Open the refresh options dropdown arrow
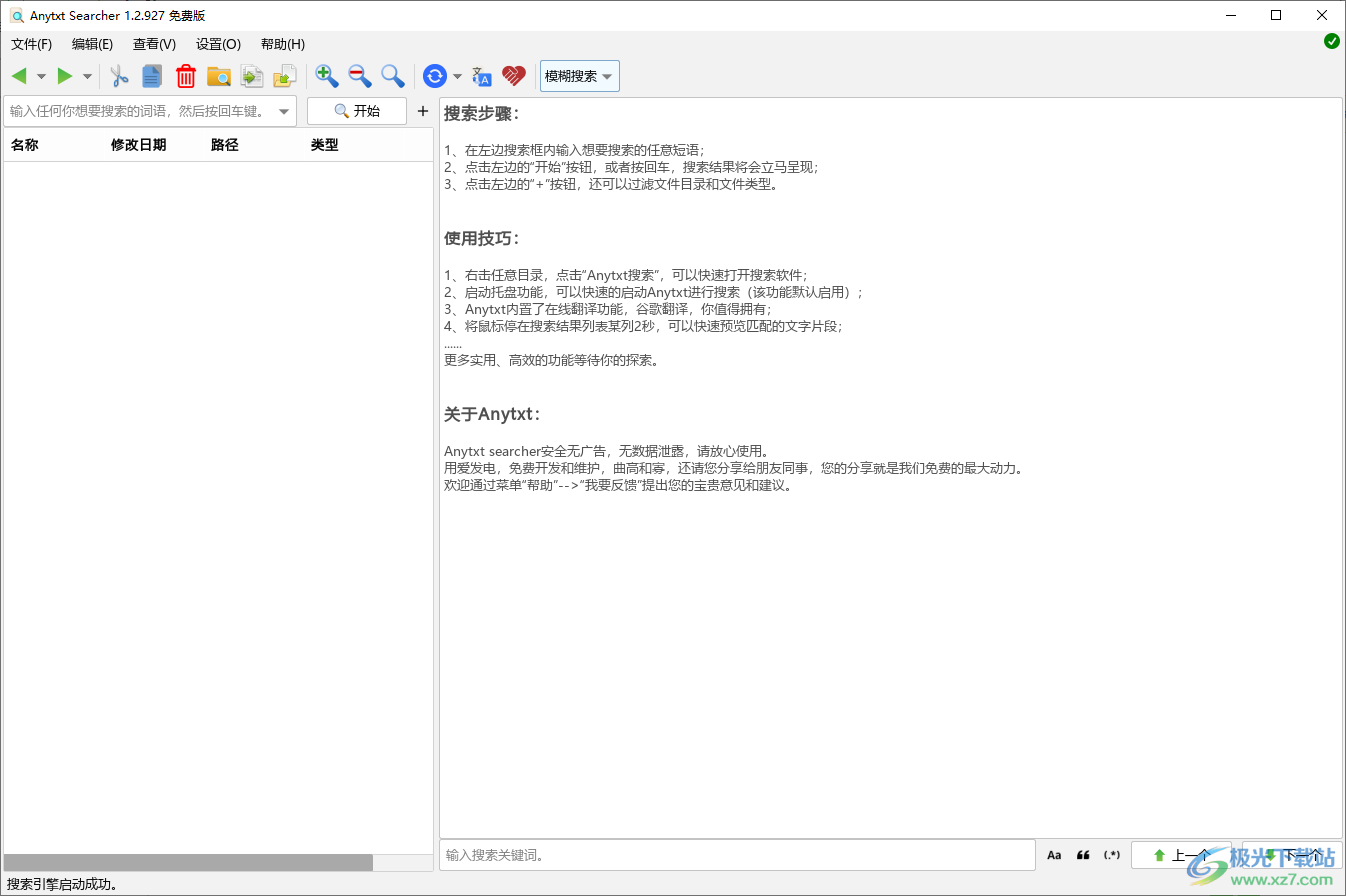 [457, 76]
